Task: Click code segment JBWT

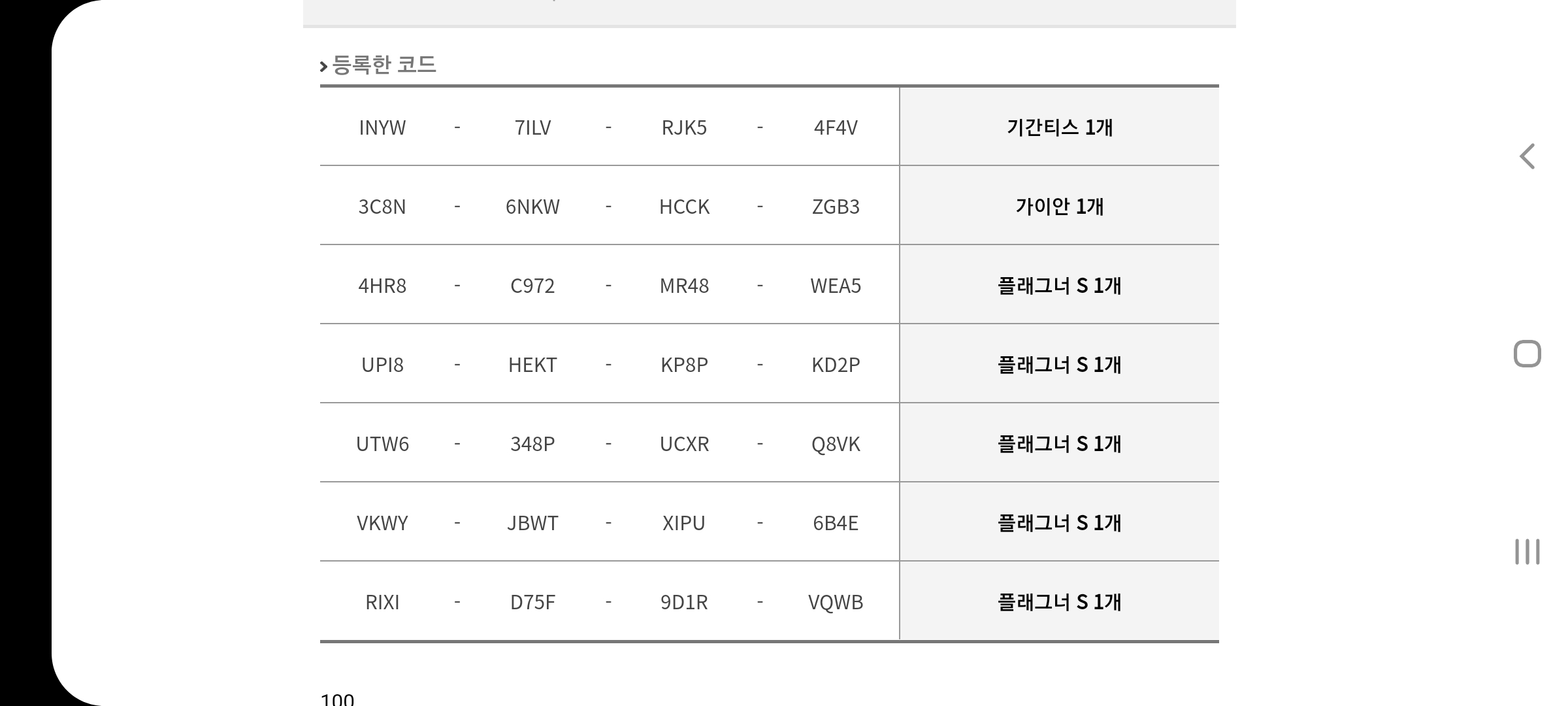Action: click(532, 523)
